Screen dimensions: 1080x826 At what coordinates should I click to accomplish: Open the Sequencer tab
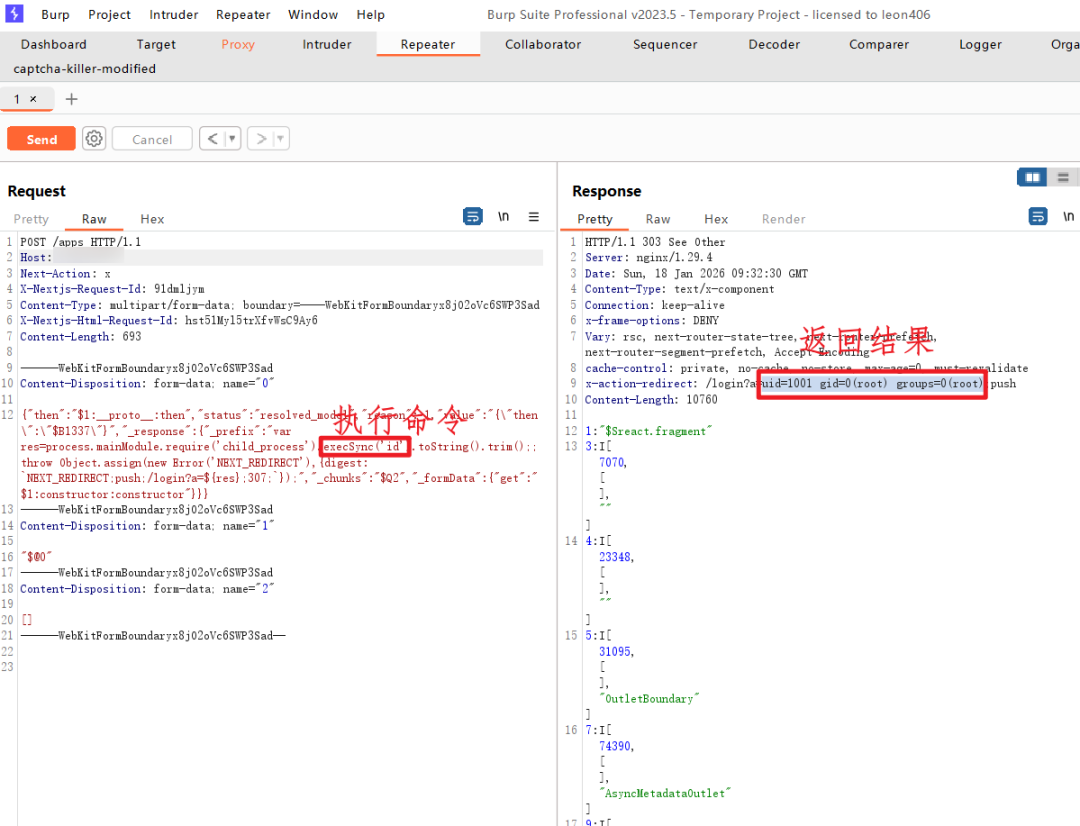(x=665, y=44)
